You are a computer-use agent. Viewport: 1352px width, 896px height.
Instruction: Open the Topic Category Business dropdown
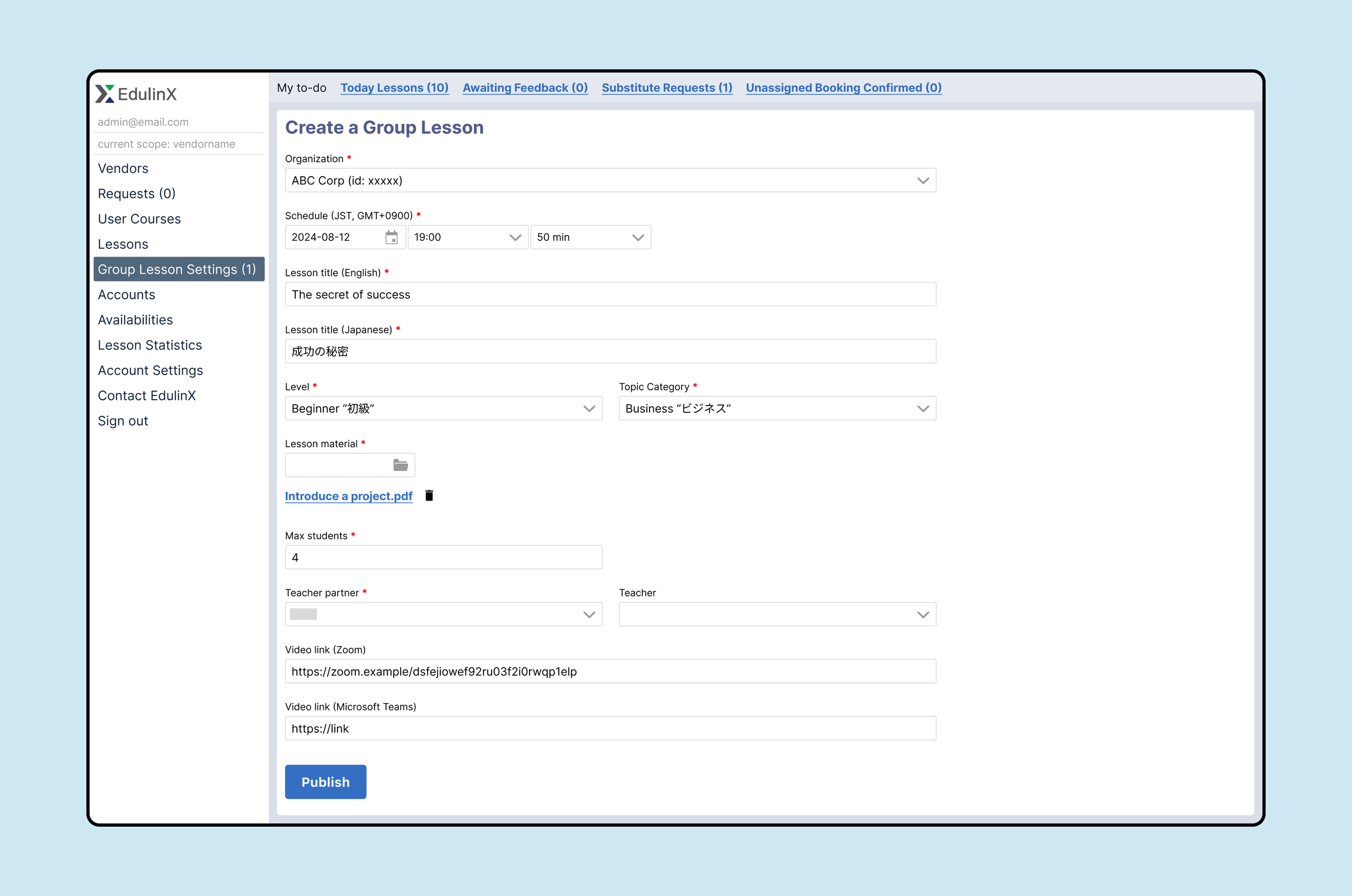[x=777, y=409]
